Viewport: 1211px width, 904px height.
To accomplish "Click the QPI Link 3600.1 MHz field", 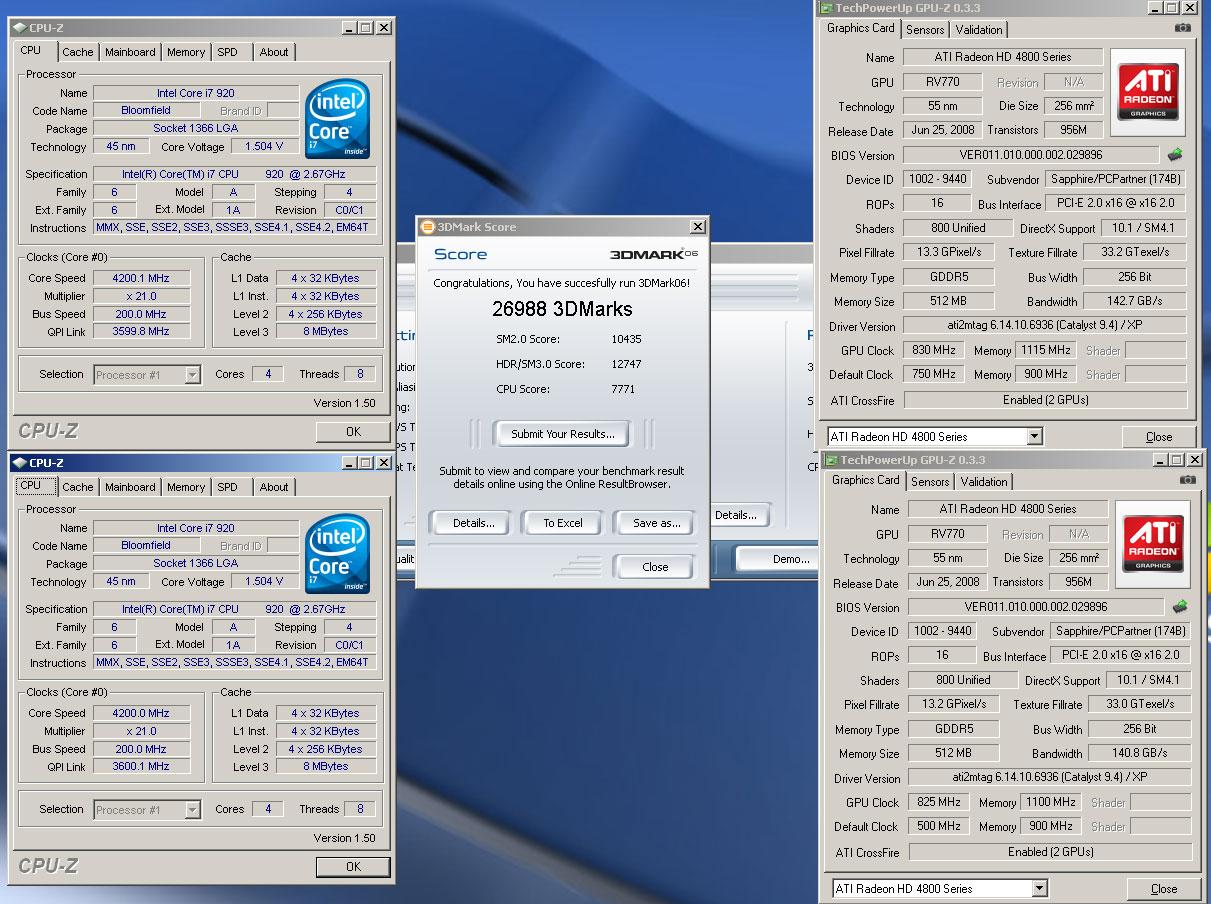I will (140, 767).
